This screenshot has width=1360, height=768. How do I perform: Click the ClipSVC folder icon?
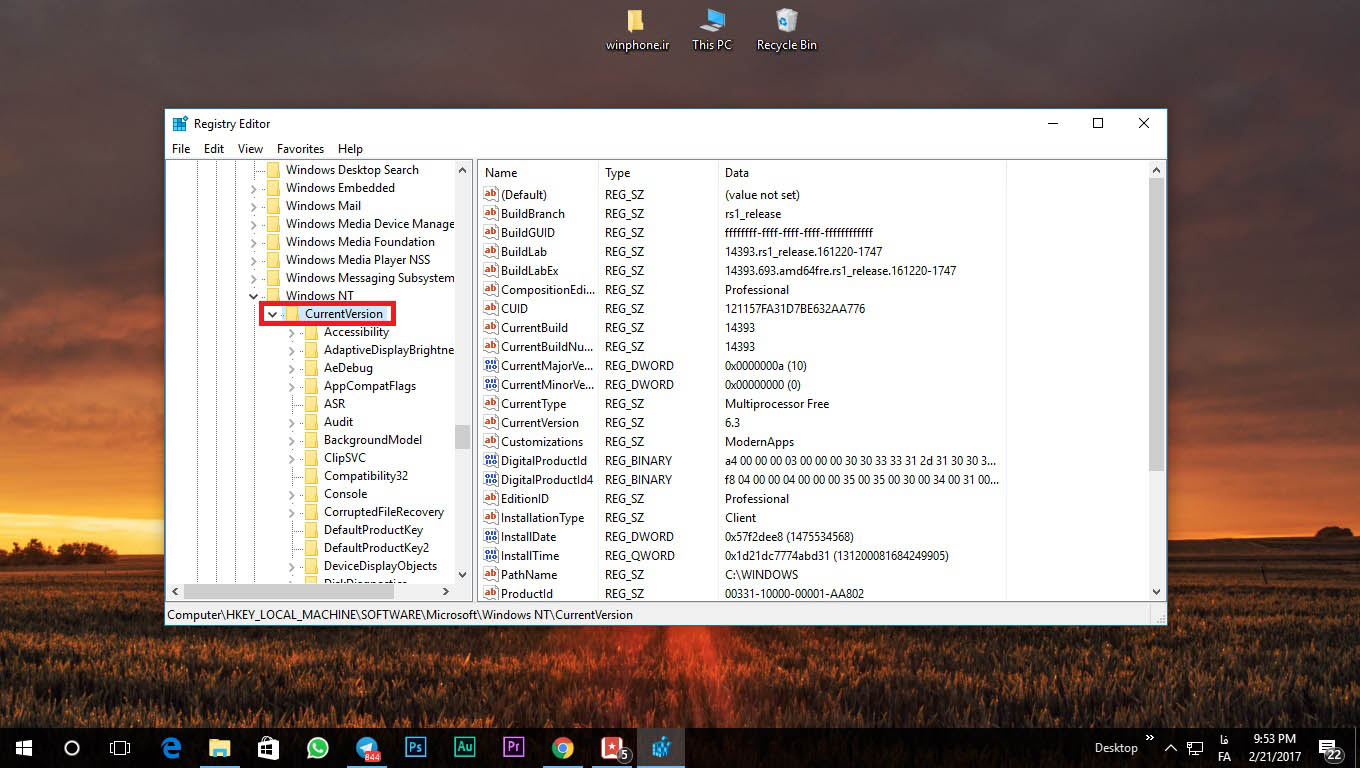pos(311,458)
